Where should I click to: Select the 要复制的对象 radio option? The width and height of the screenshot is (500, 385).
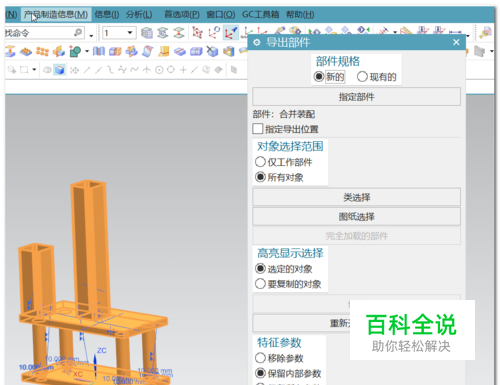coord(260,284)
